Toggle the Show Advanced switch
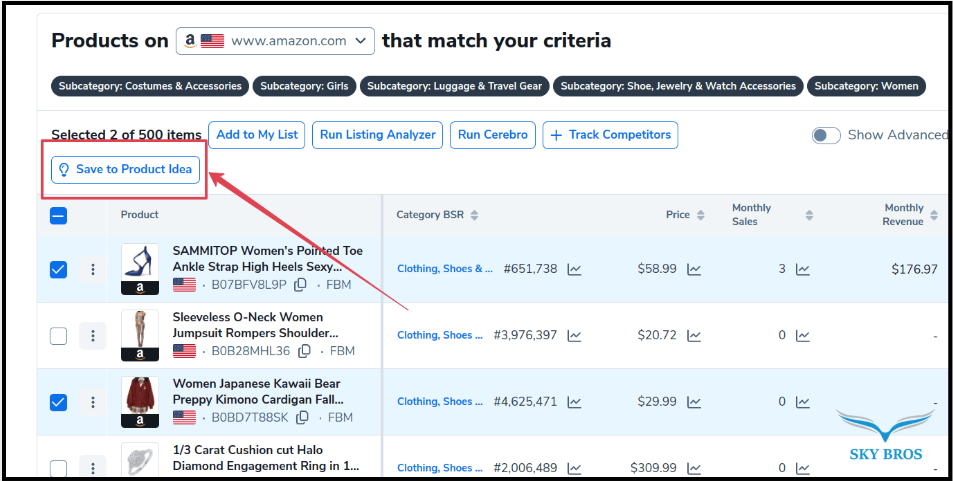The image size is (953, 481). pos(826,136)
